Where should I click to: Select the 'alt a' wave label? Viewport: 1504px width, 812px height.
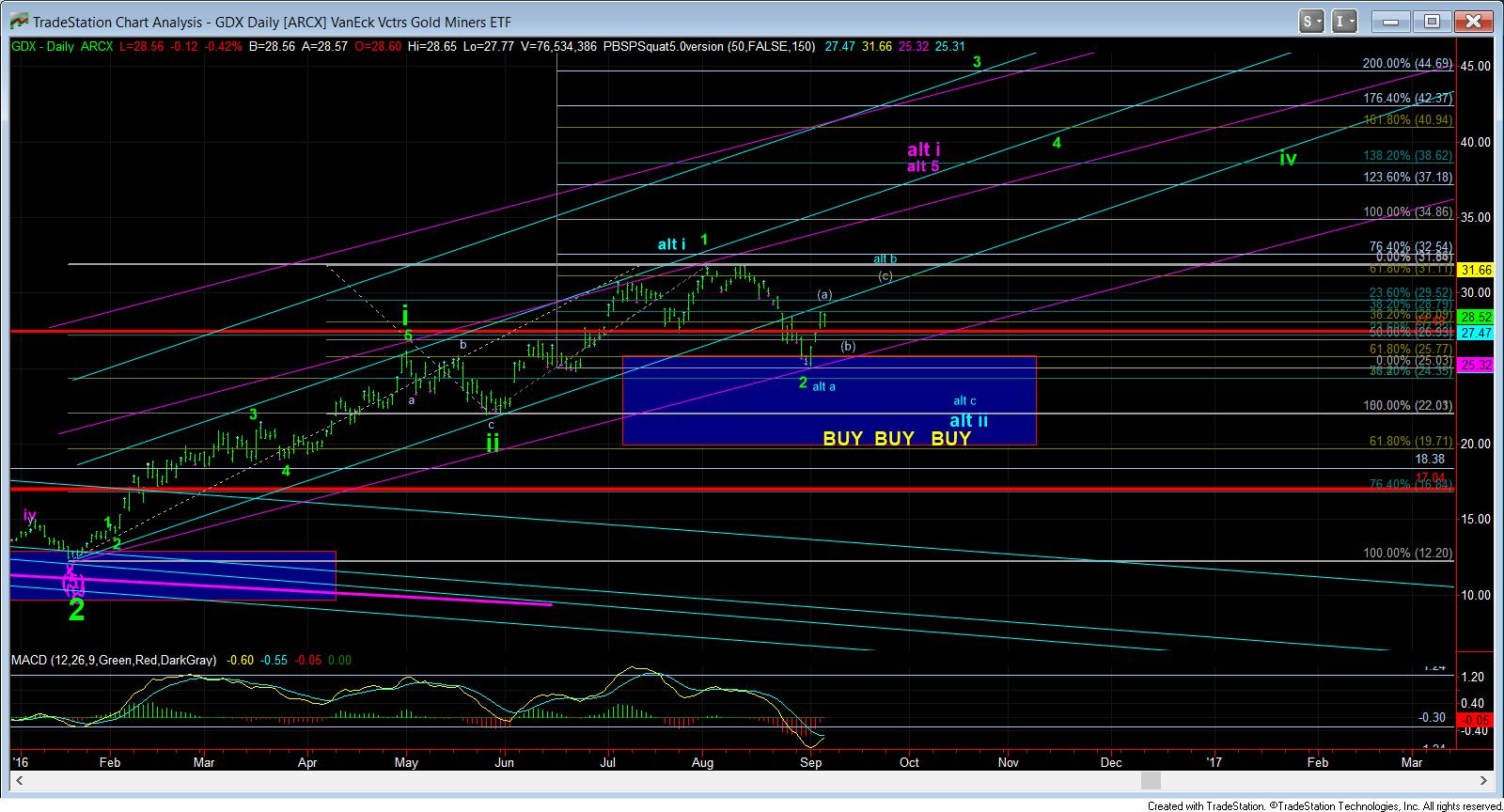[x=823, y=386]
